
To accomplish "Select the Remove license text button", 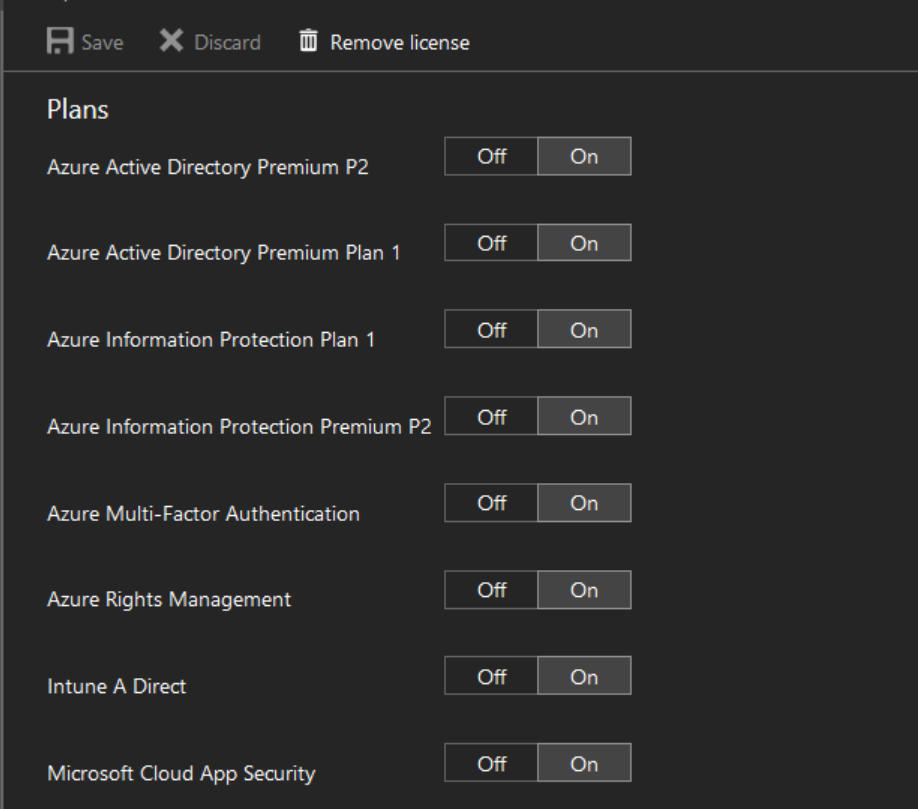I will point(400,42).
